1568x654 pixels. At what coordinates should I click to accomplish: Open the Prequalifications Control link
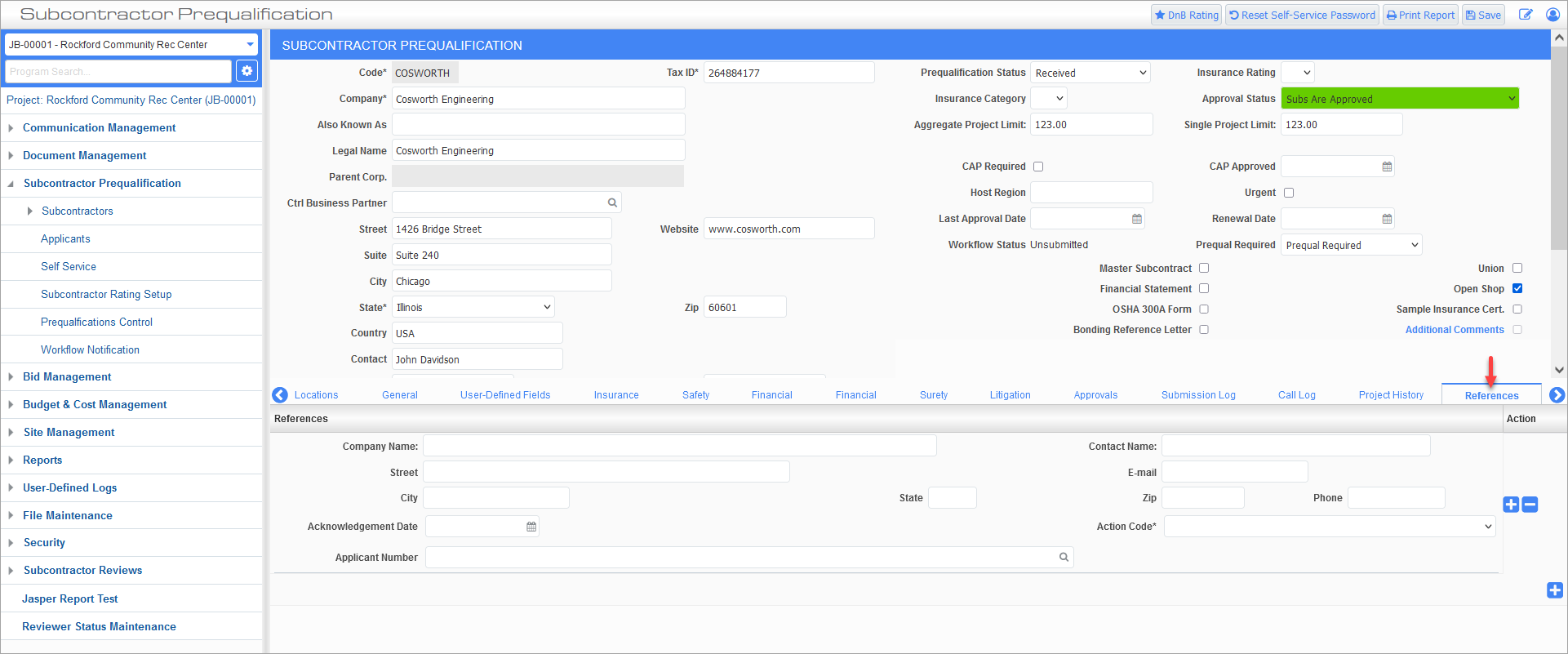(96, 322)
